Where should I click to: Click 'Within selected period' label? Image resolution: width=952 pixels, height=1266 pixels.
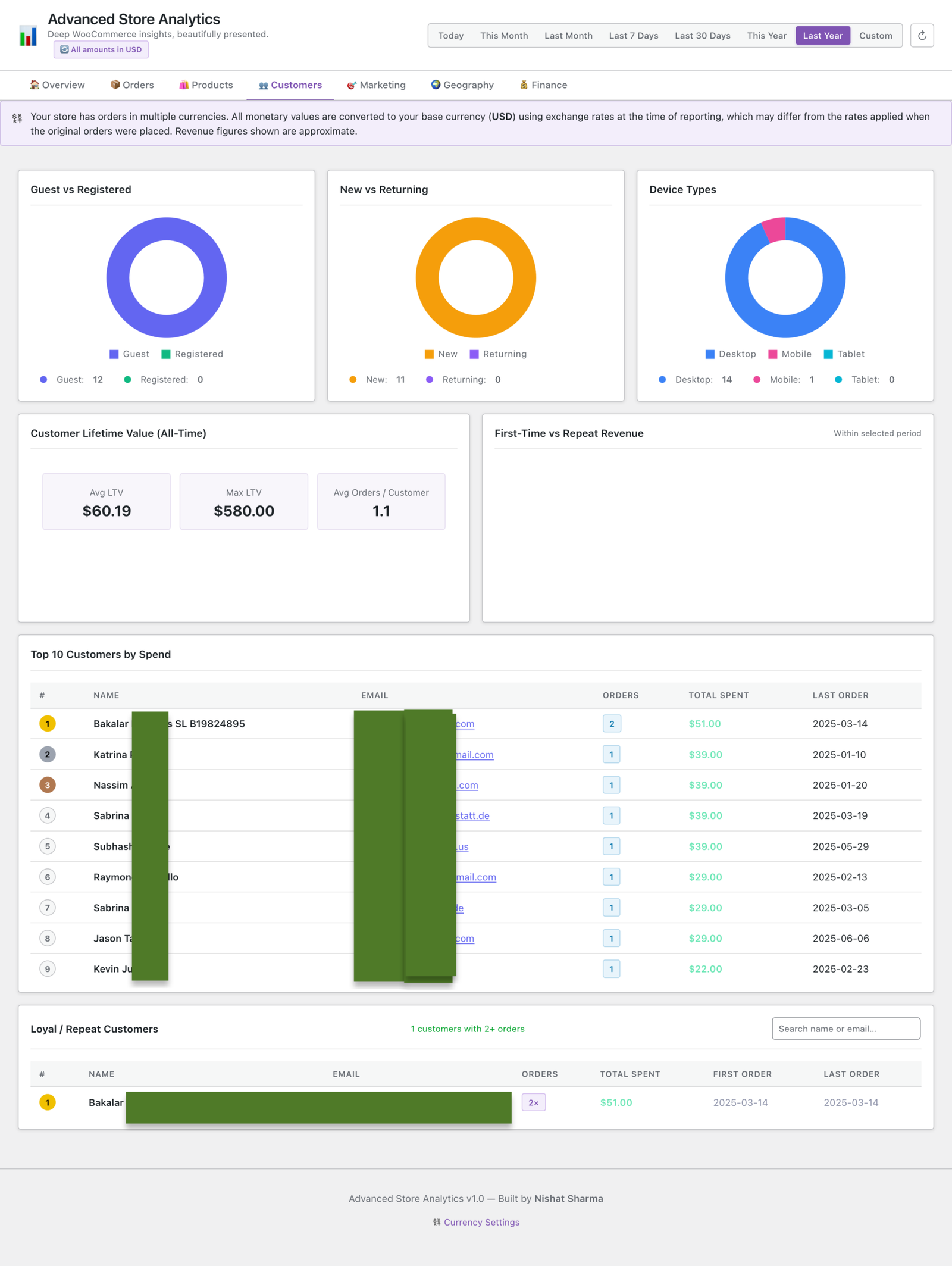click(877, 433)
